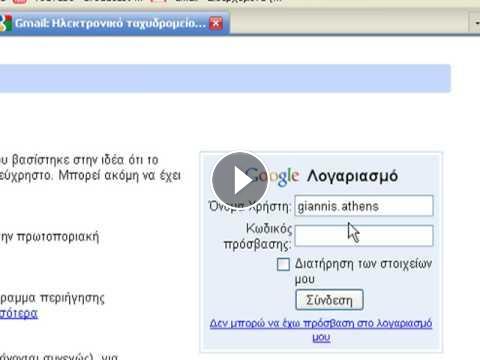Play the video with the center play button
The height and width of the screenshot is (360, 480).
click(240, 180)
